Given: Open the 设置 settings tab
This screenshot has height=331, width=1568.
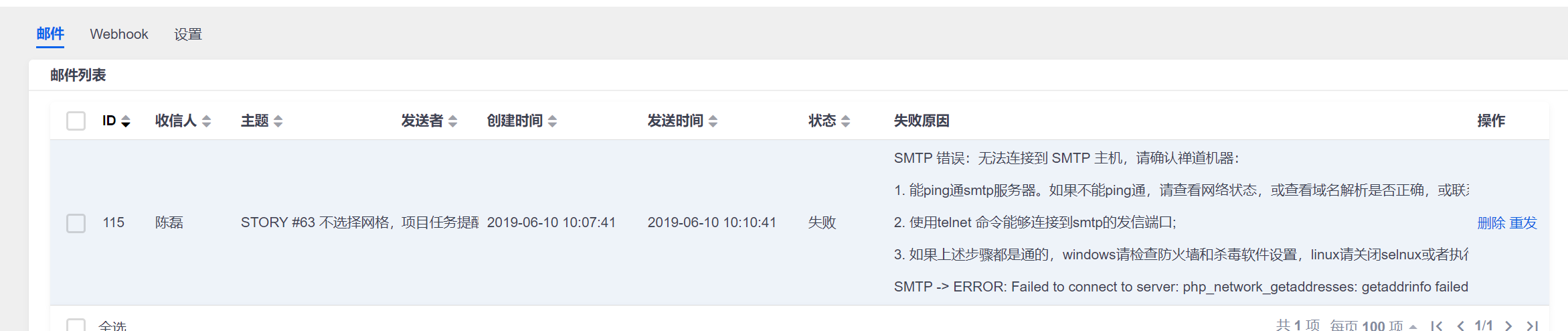Looking at the screenshot, I should tap(188, 34).
